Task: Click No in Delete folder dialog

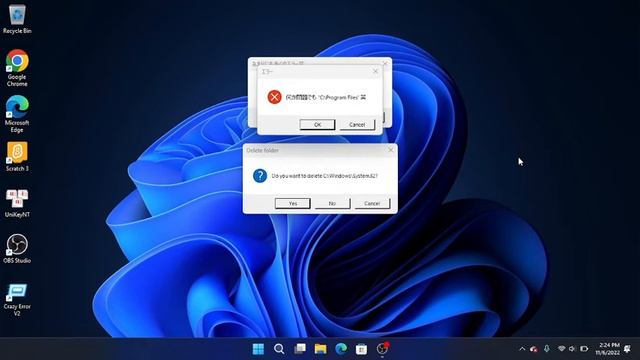Action: pos(332,203)
